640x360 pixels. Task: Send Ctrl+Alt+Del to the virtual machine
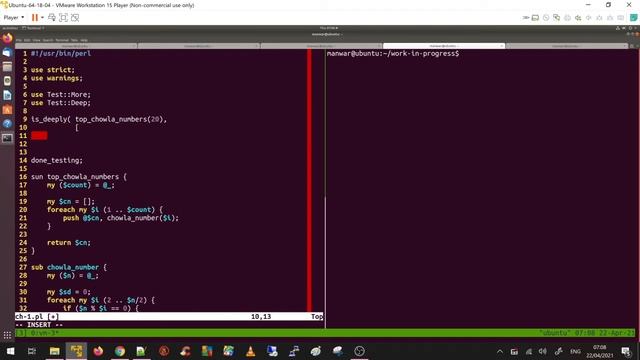52,18
